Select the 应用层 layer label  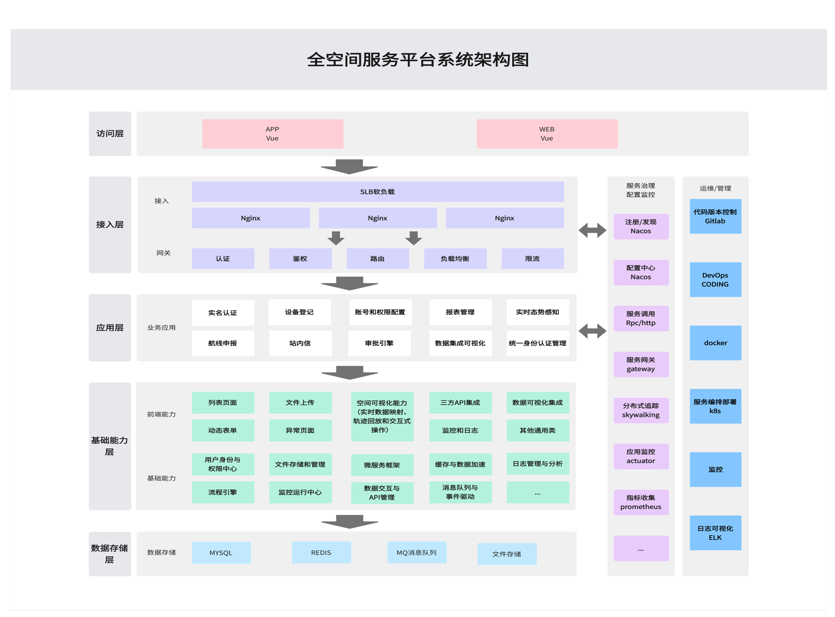[x=110, y=328]
